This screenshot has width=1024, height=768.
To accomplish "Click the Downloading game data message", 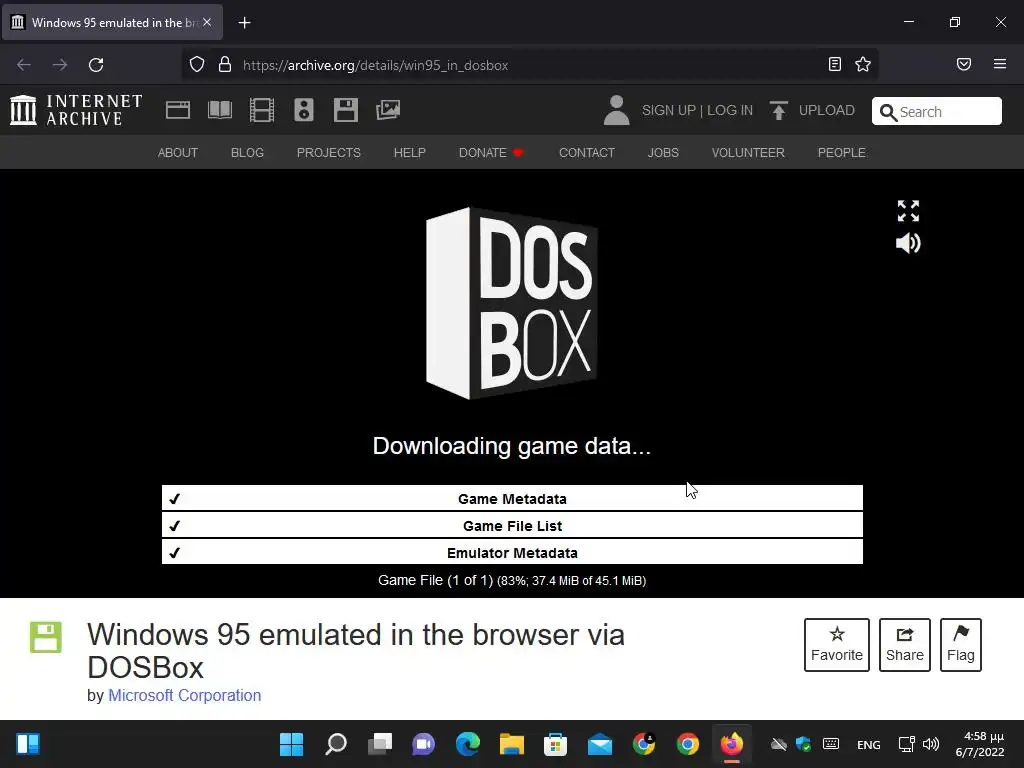I will pos(511,446).
